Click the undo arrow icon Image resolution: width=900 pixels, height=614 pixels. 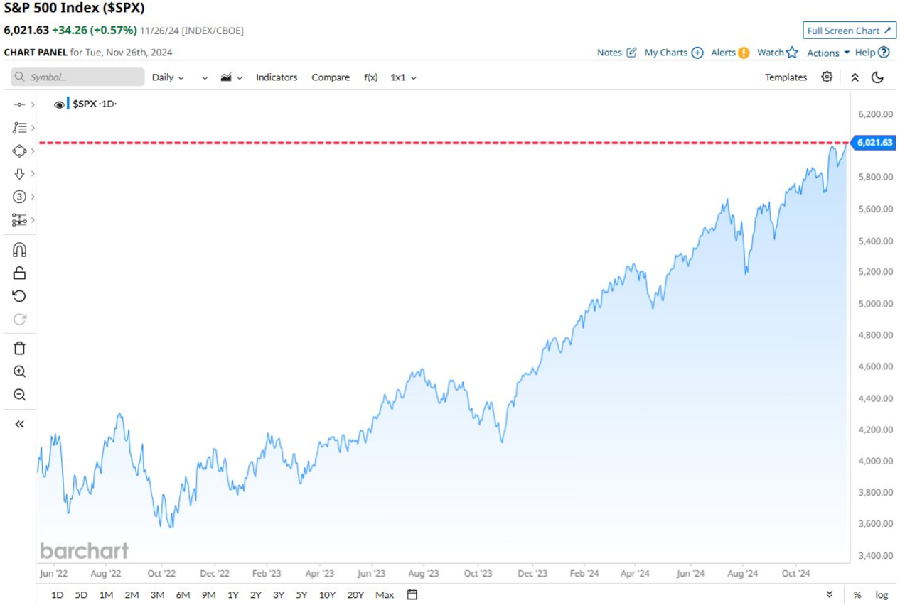tap(19, 296)
